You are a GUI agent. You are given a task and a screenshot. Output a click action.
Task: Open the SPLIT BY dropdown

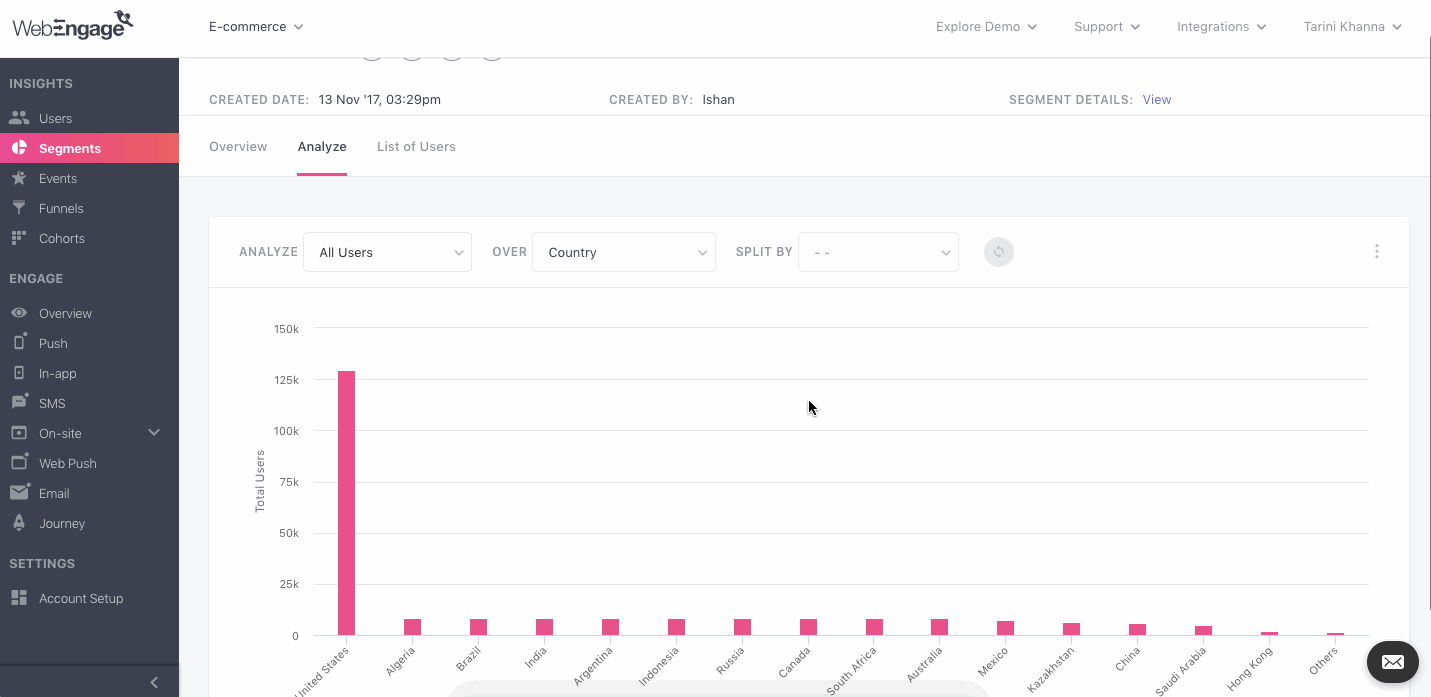click(x=877, y=252)
